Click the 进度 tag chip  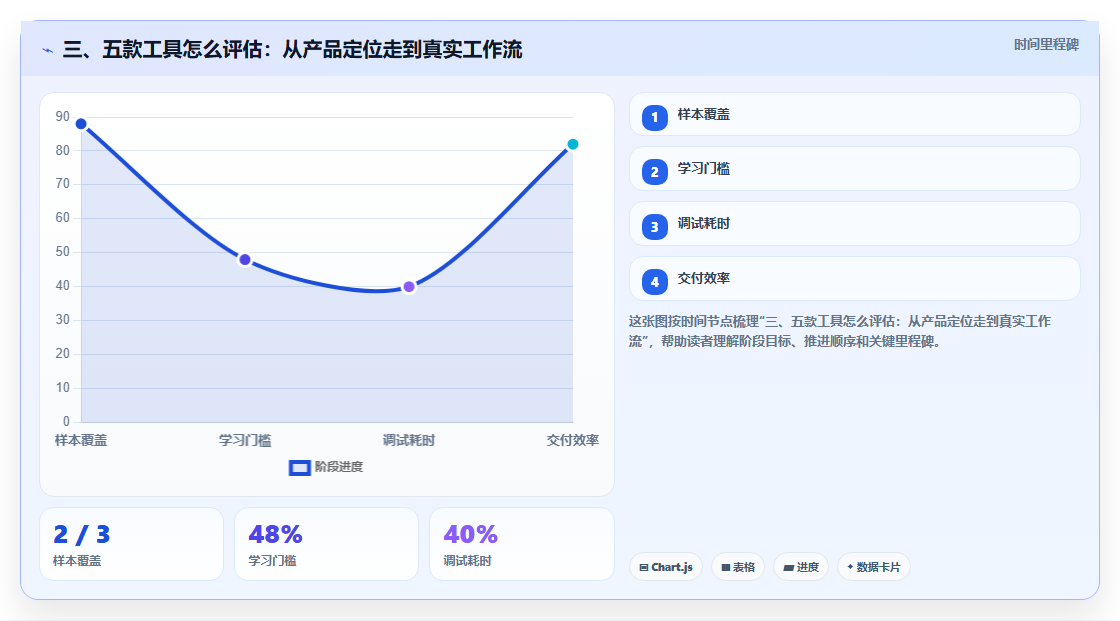tap(801, 567)
